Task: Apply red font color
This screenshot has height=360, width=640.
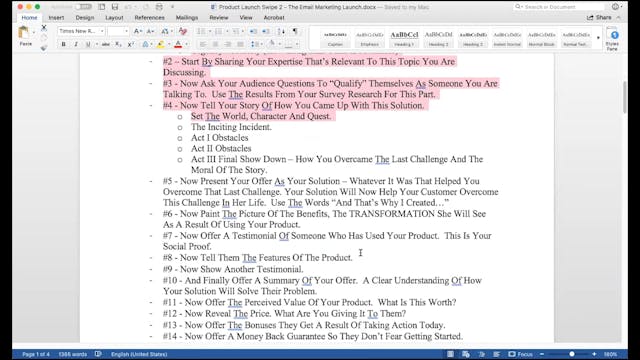Action: [178, 44]
